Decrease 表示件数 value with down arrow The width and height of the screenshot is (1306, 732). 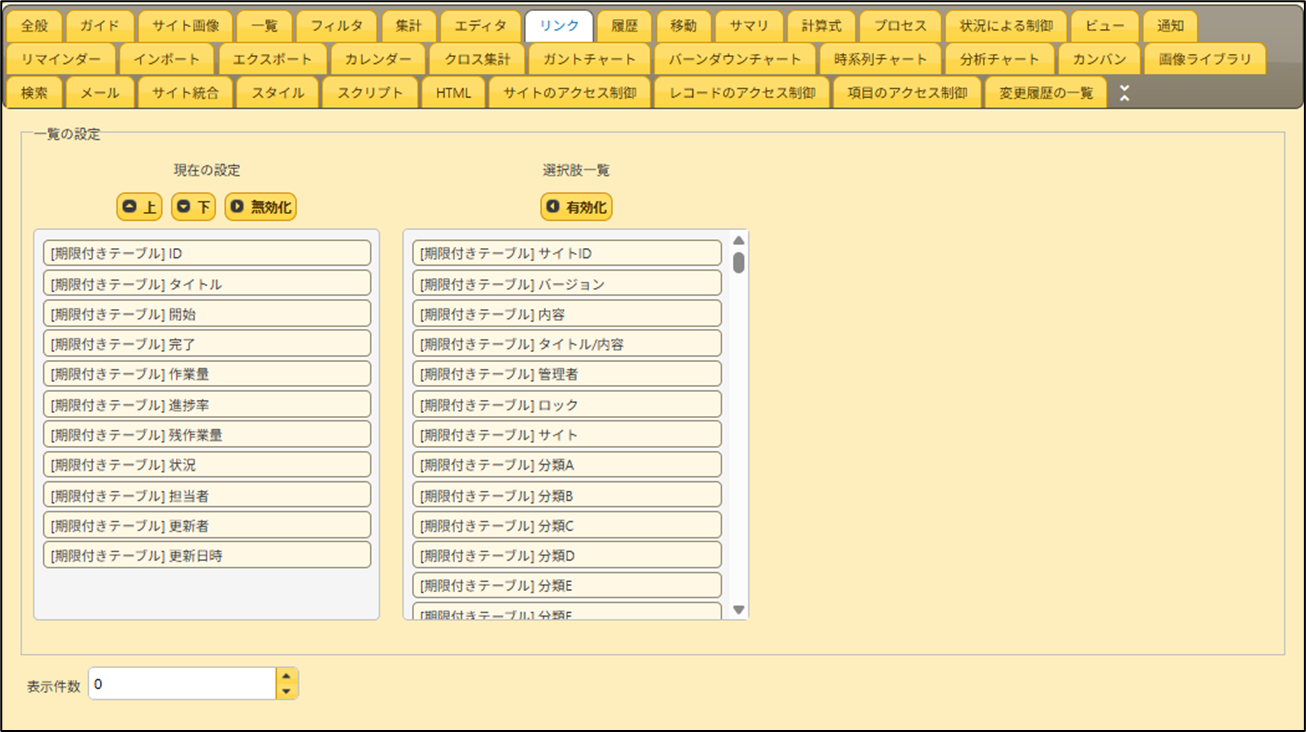287,691
